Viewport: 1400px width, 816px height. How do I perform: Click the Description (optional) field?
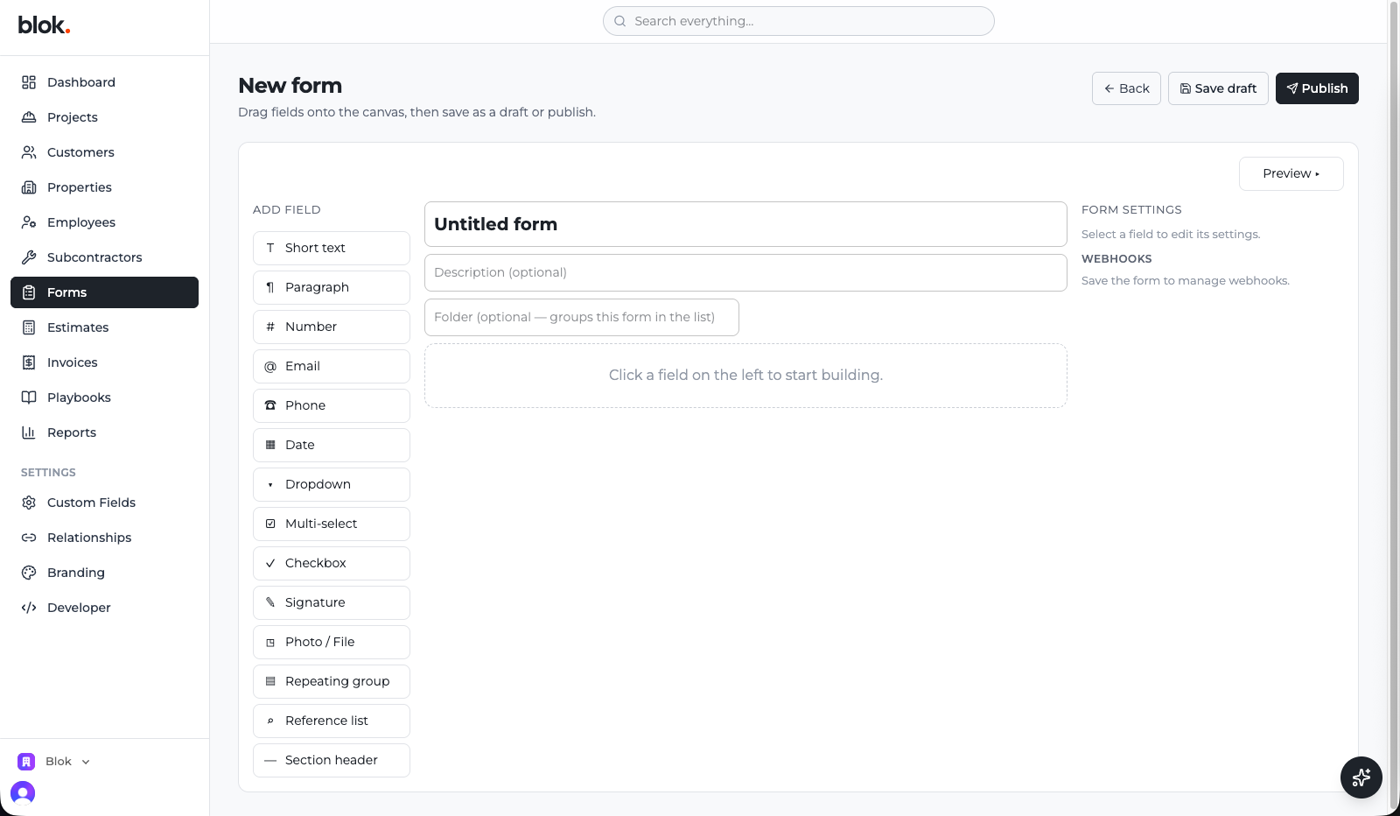tap(745, 272)
